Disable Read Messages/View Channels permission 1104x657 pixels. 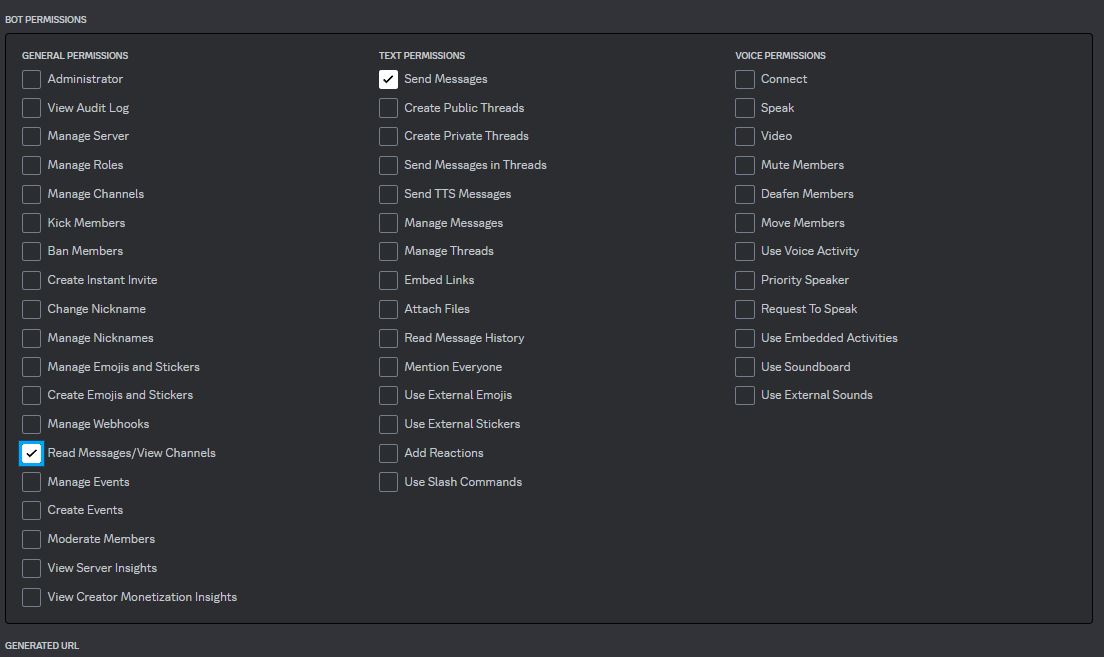click(x=31, y=453)
